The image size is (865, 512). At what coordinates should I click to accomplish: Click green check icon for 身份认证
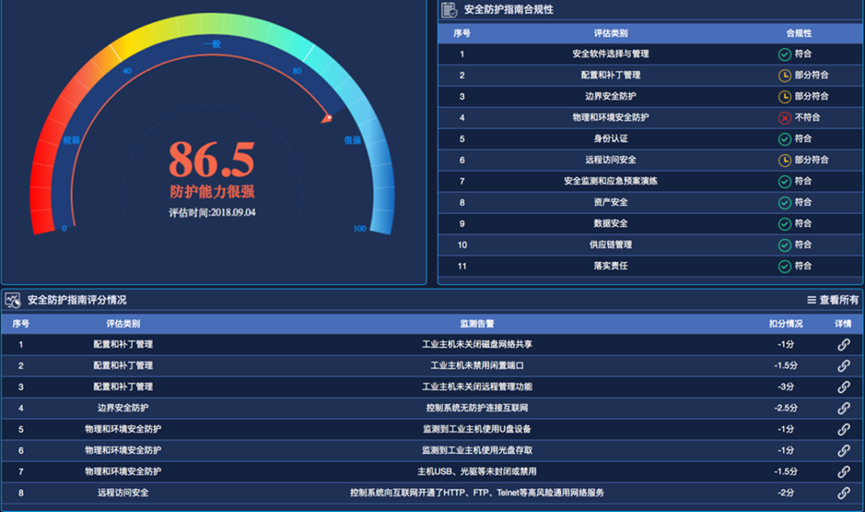784,139
